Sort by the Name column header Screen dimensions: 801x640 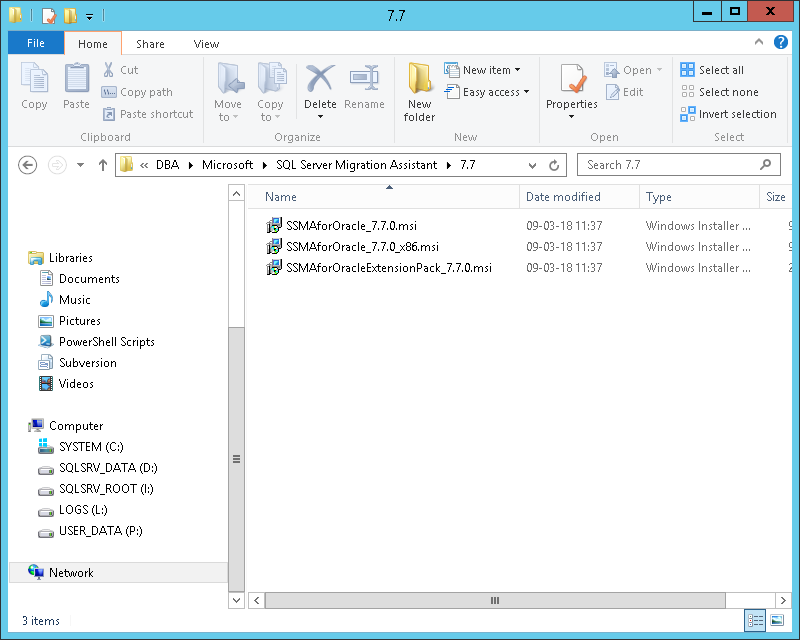click(384, 197)
